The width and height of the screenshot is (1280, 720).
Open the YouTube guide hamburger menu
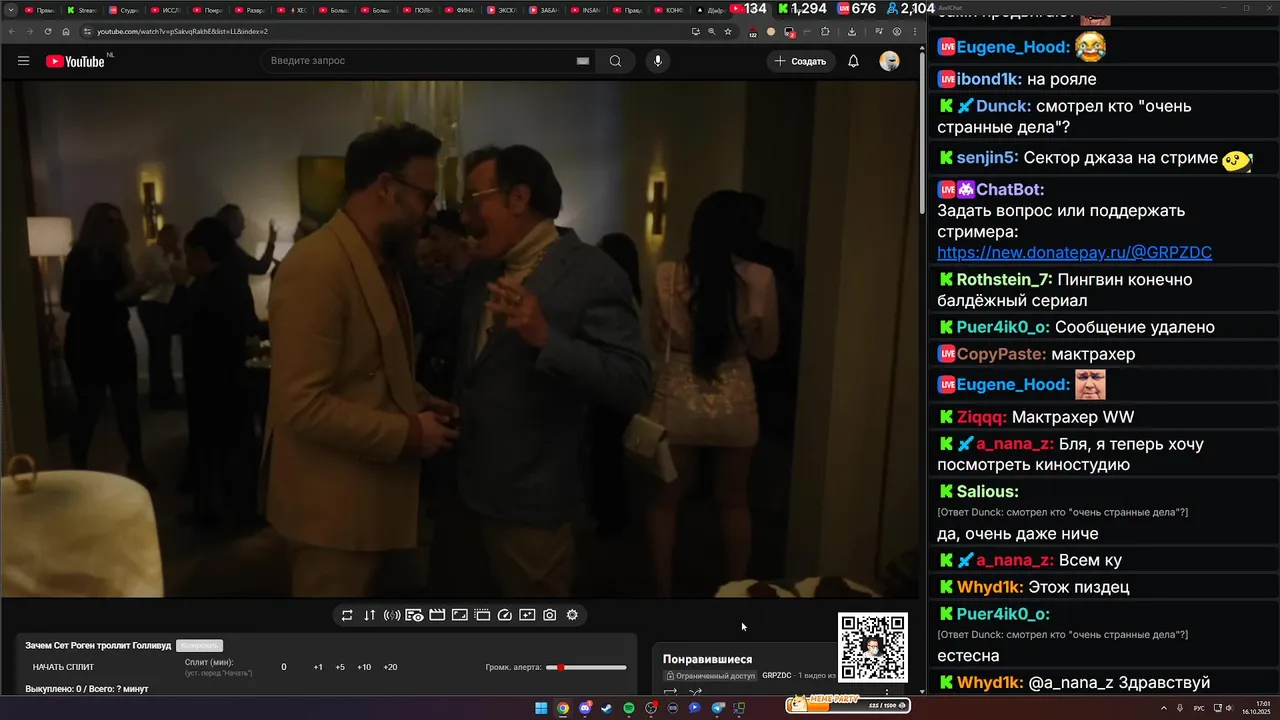point(23,61)
